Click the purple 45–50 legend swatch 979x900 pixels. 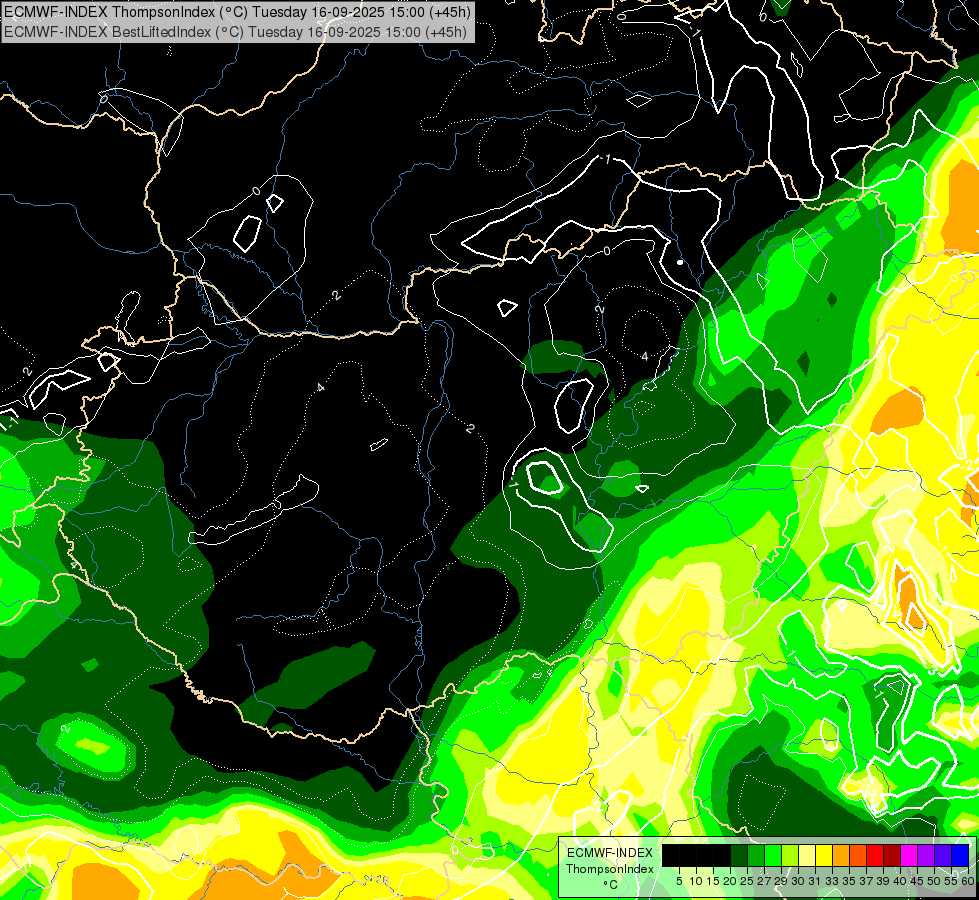click(x=926, y=856)
